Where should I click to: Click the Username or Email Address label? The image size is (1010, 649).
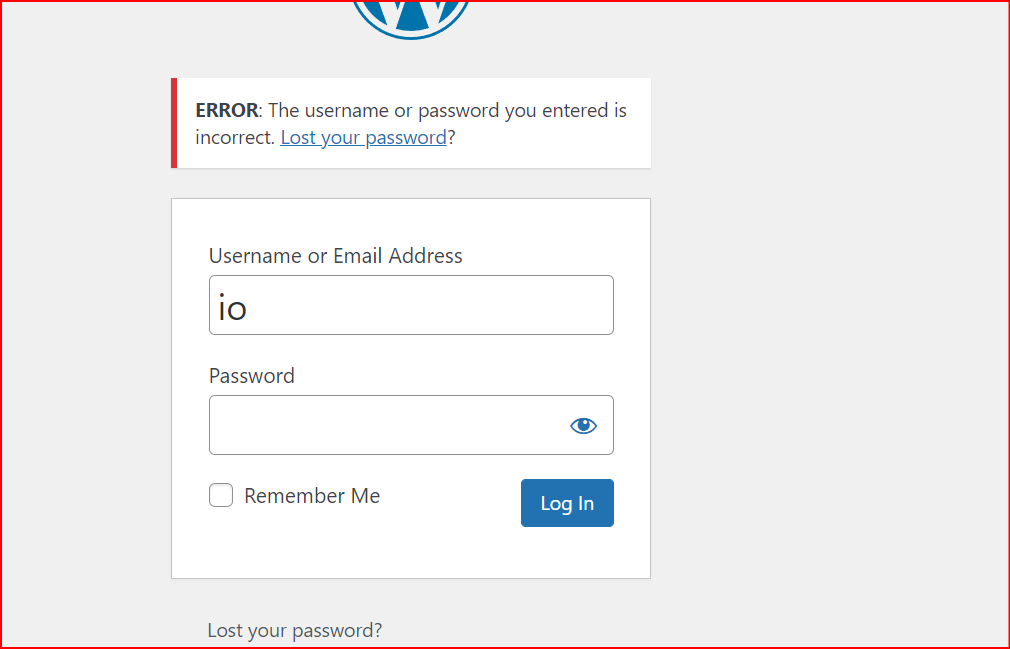pos(335,256)
